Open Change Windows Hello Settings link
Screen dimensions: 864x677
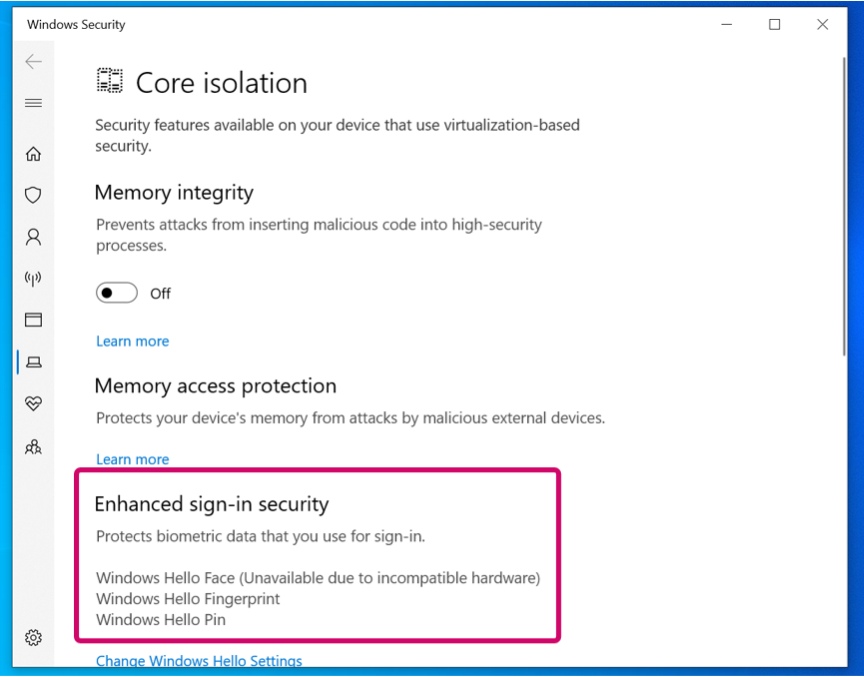(x=199, y=661)
